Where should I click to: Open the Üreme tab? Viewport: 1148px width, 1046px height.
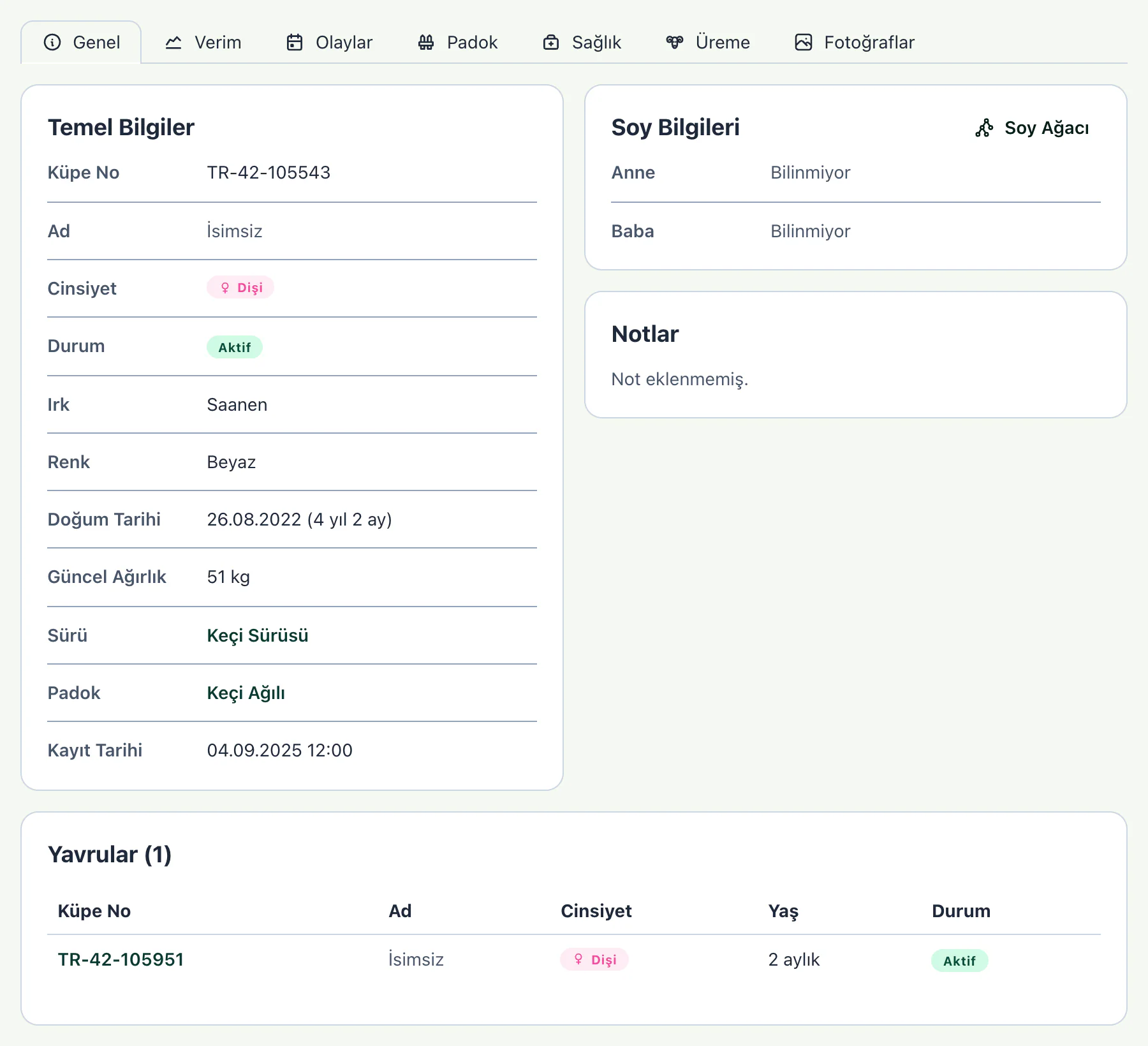[x=708, y=42]
